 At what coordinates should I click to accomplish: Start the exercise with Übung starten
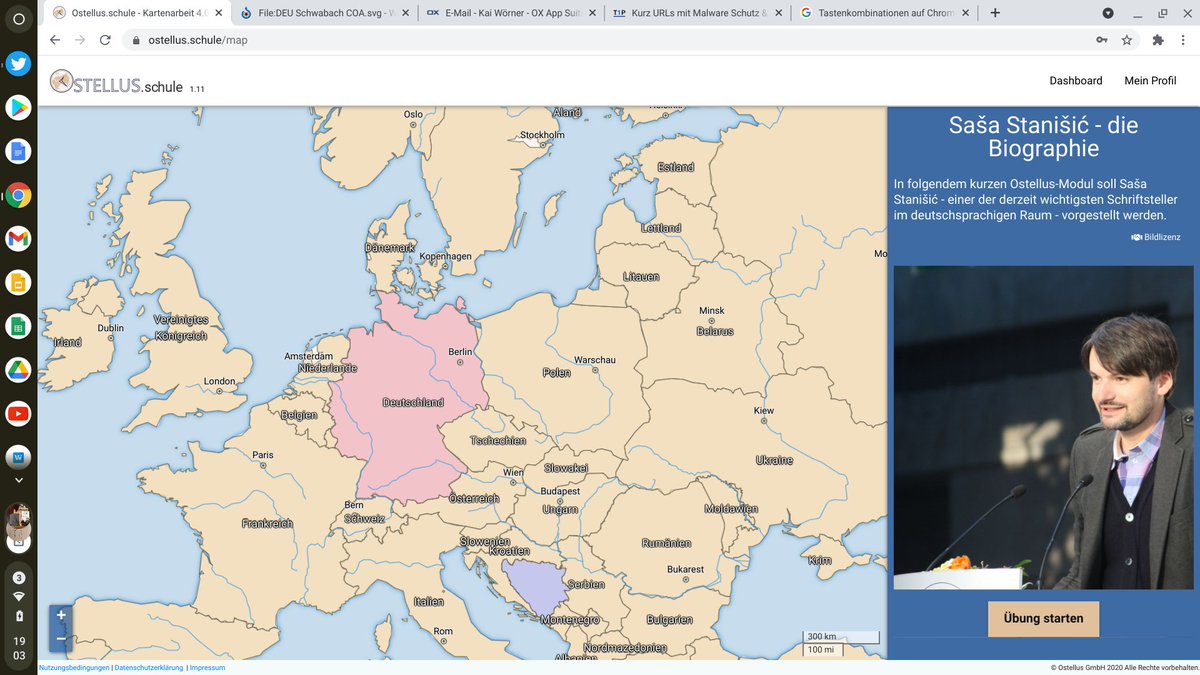pos(1043,618)
